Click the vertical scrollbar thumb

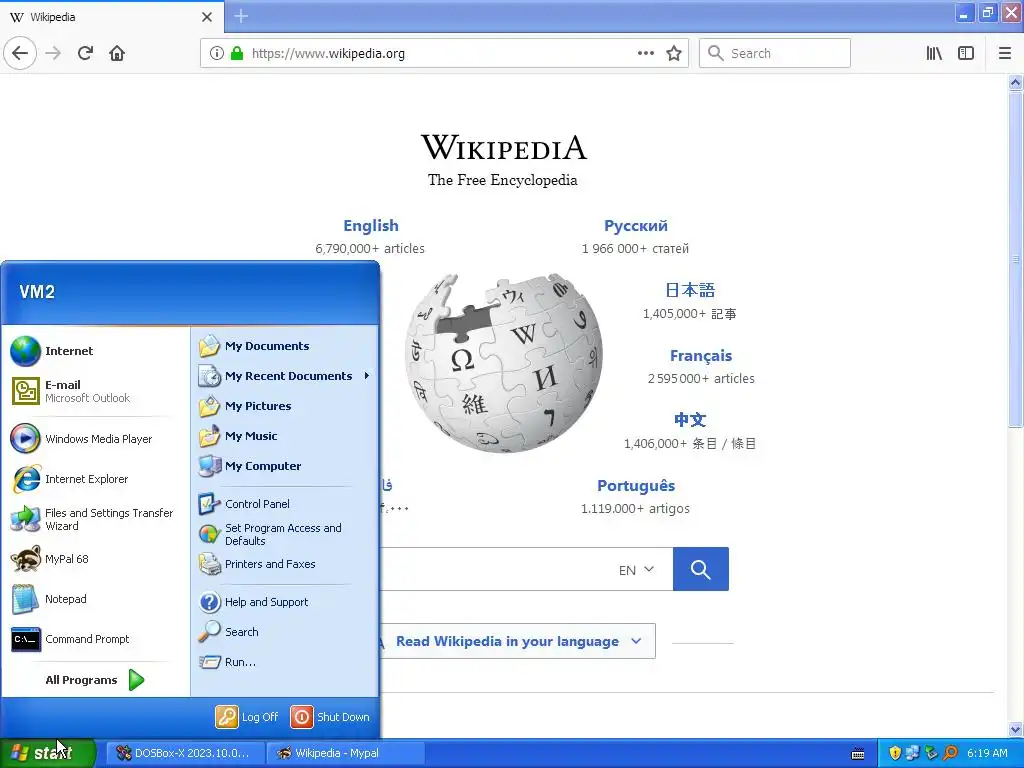click(x=1015, y=259)
